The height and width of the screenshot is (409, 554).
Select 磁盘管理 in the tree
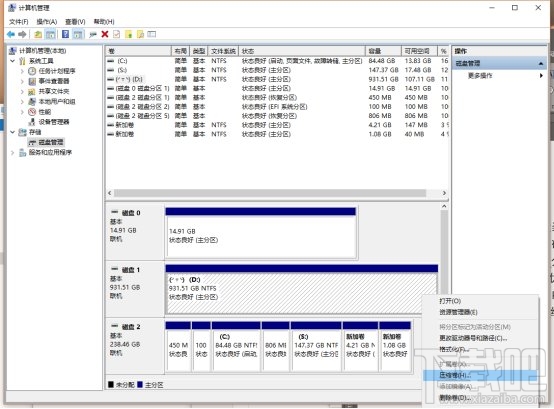click(x=51, y=142)
